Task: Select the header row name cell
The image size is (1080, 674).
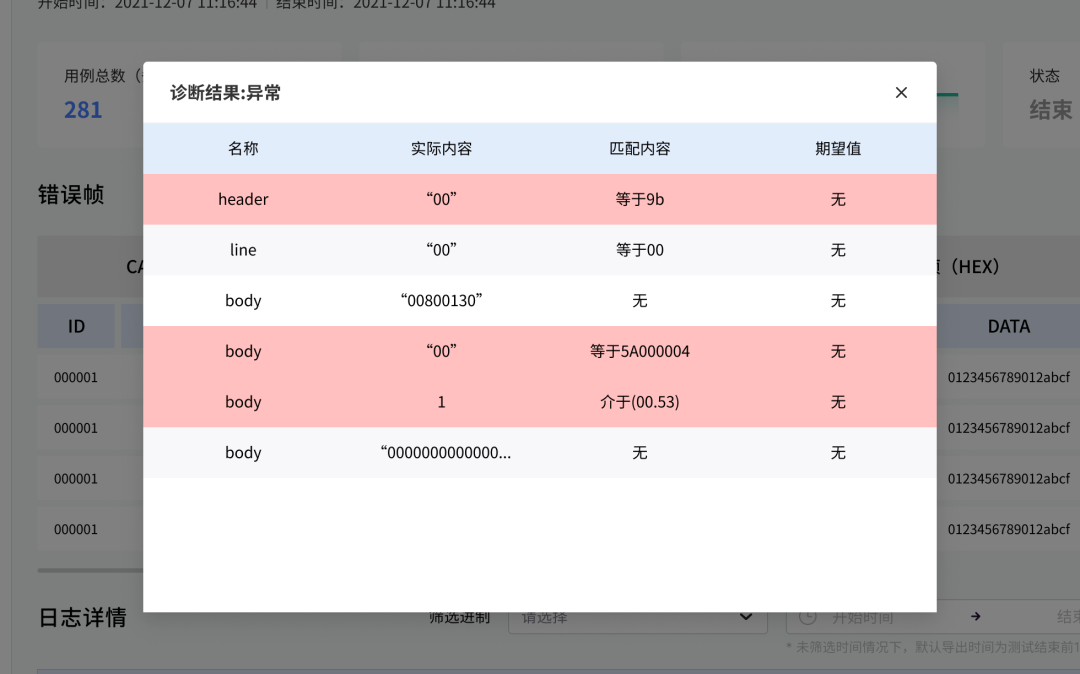Action: click(x=243, y=200)
